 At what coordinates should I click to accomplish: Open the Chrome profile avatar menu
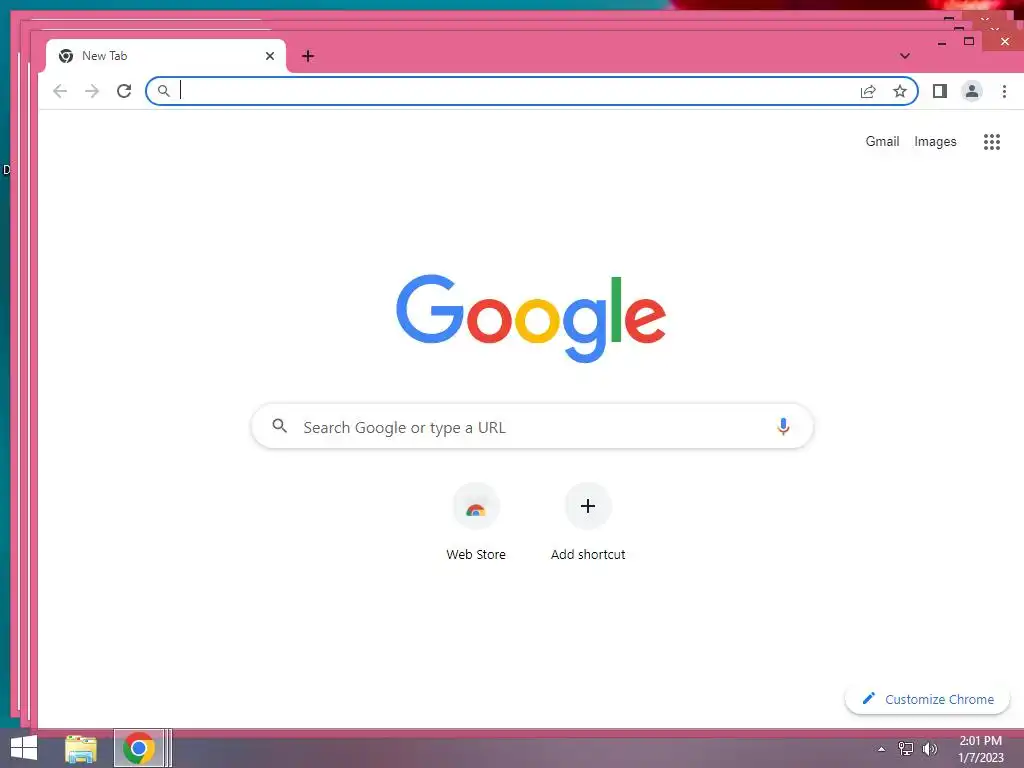click(972, 91)
